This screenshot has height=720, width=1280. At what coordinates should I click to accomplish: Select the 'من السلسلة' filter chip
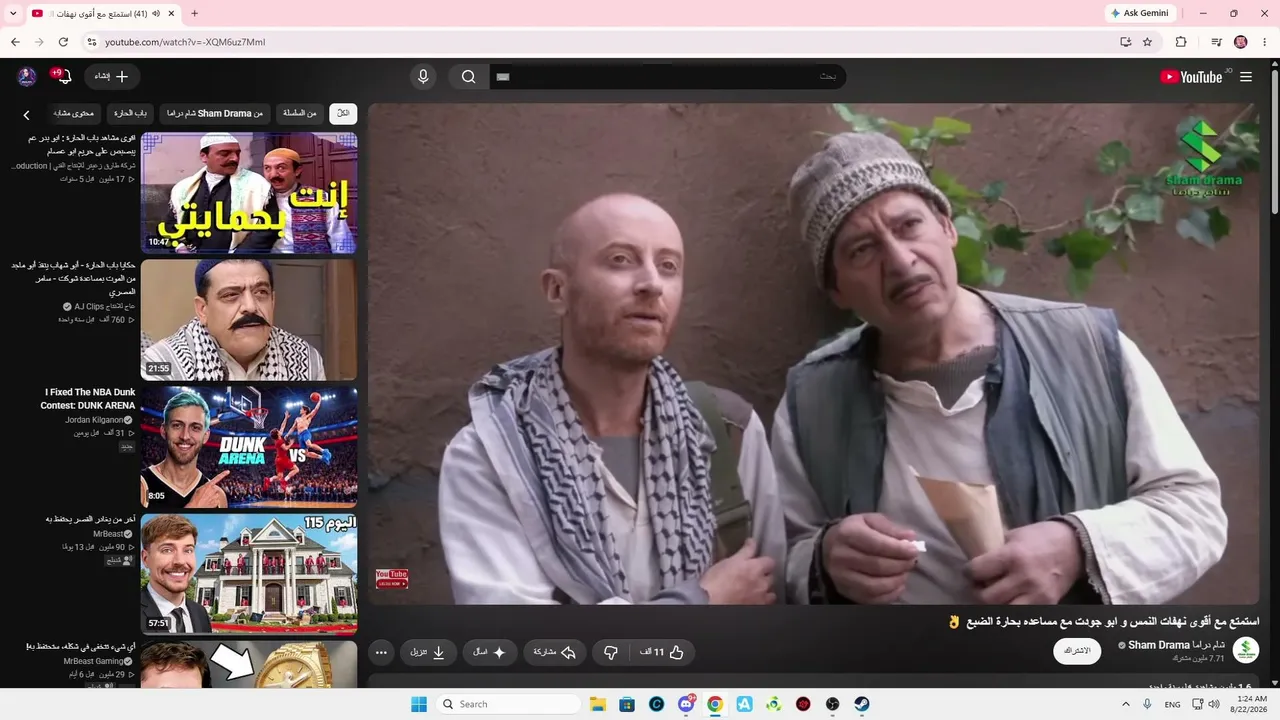coord(299,114)
